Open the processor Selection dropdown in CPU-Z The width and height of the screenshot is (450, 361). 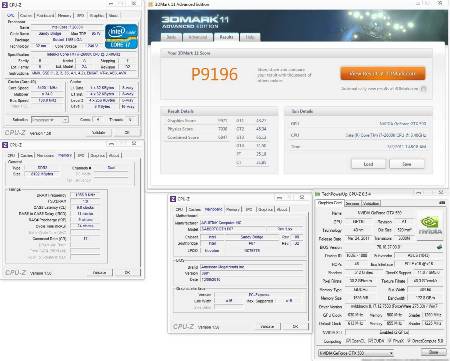[x=50, y=120]
